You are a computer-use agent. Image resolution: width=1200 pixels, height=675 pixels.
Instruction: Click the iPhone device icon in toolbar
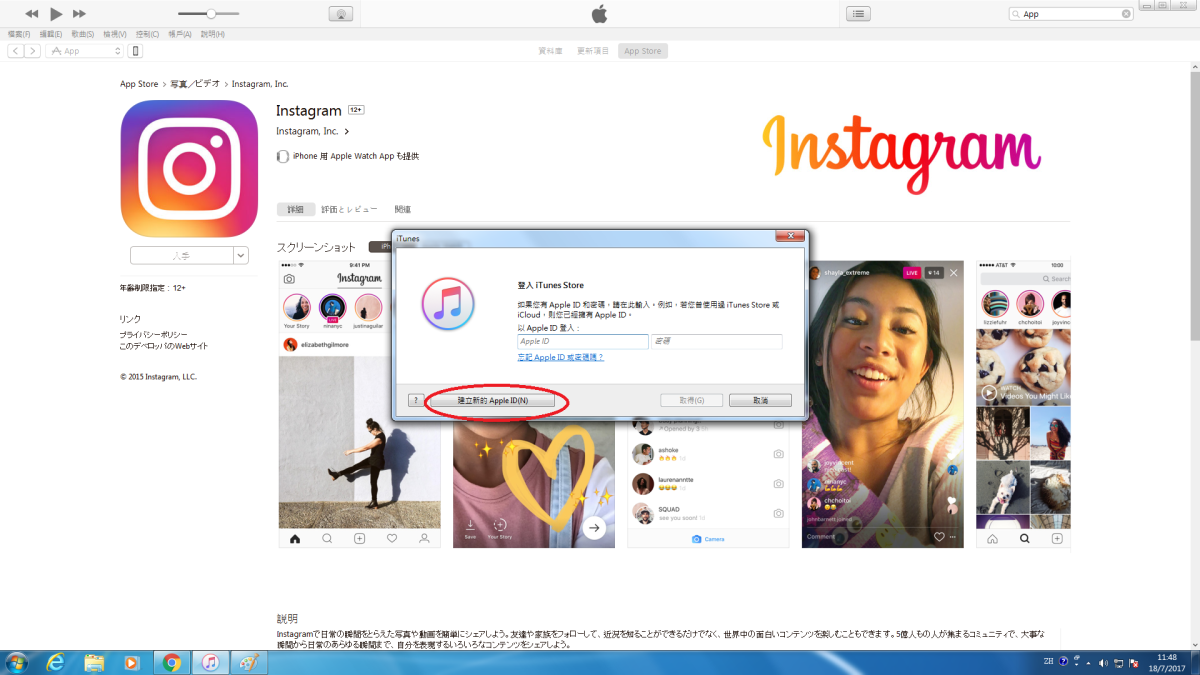coord(136,51)
